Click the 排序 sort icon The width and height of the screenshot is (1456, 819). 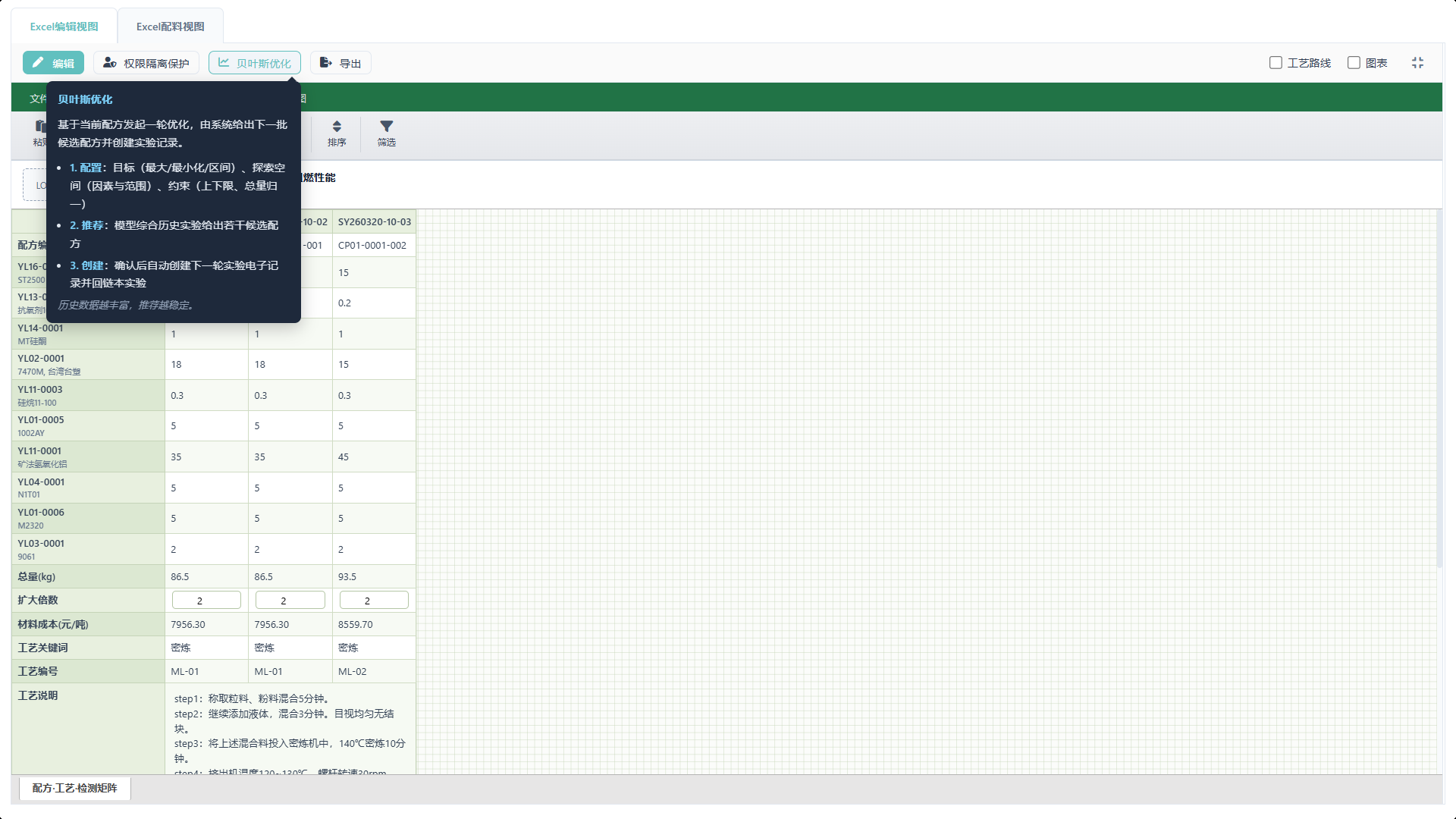coord(337,133)
